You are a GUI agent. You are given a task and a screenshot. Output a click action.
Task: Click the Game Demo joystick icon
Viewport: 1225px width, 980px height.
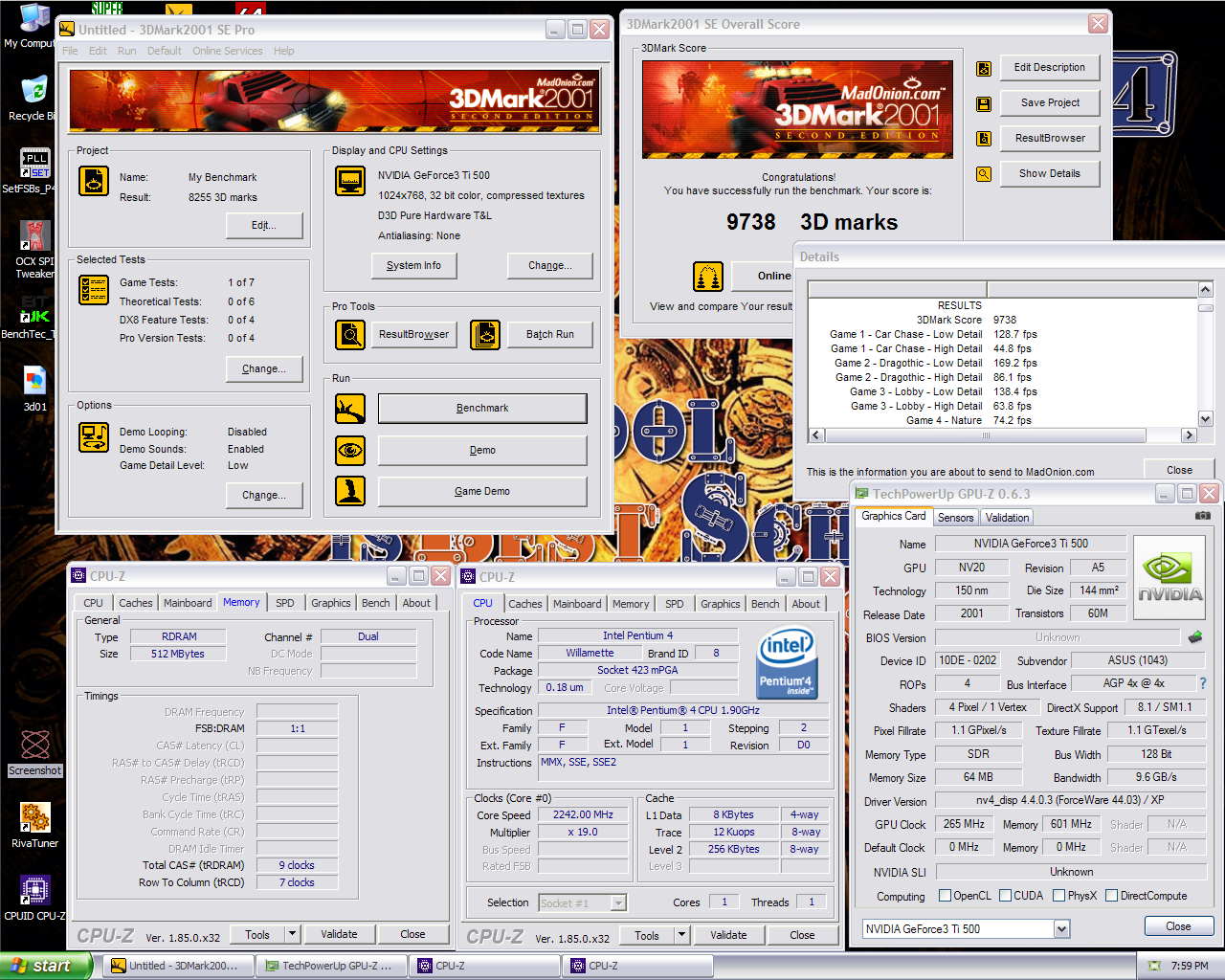click(350, 491)
